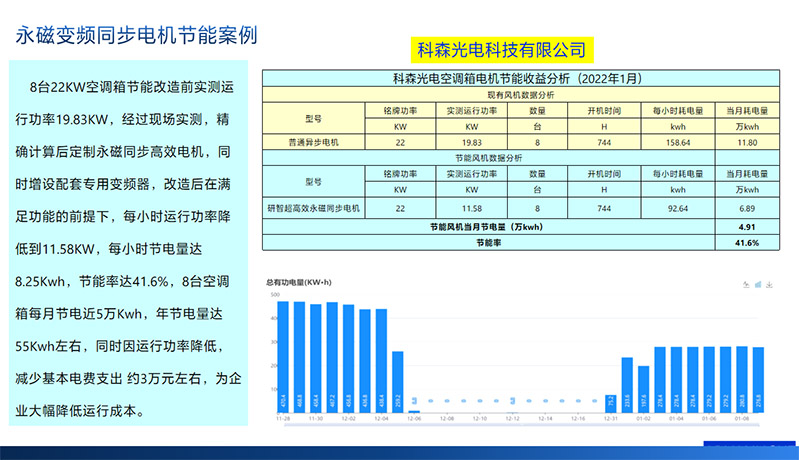Select the bar chart view icon
The width and height of the screenshot is (799, 460).
click(x=758, y=285)
